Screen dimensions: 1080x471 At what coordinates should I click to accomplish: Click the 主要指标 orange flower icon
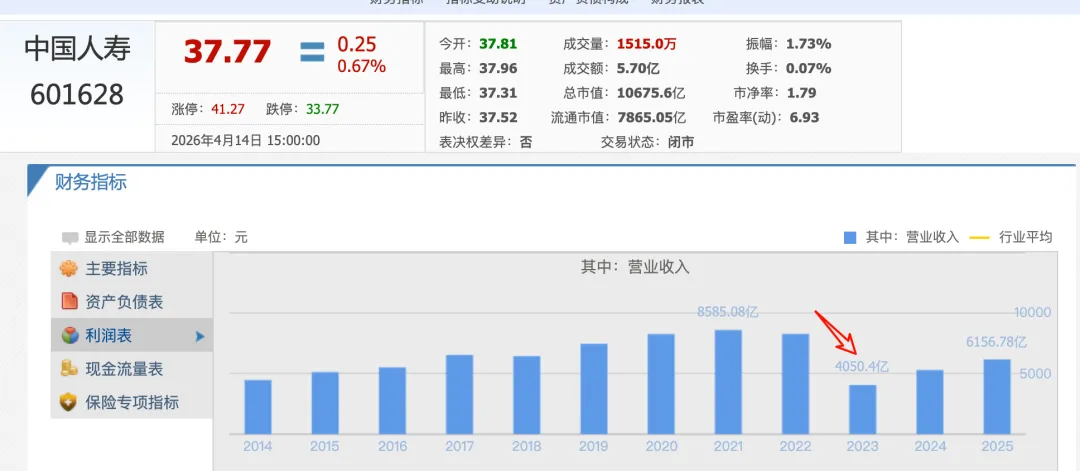coord(68,269)
